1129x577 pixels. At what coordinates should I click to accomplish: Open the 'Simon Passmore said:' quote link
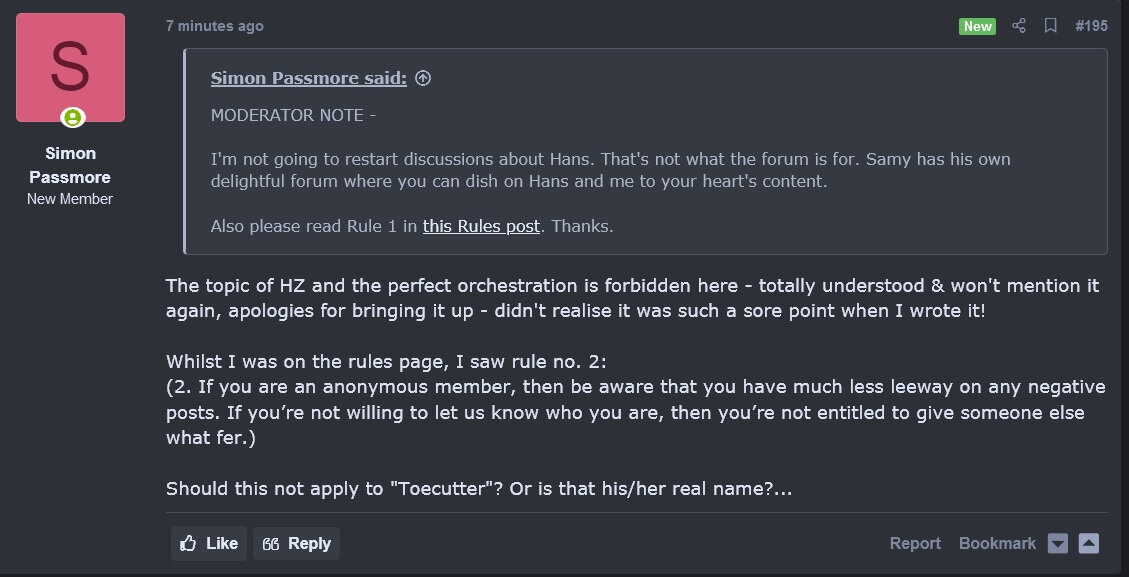(x=308, y=78)
